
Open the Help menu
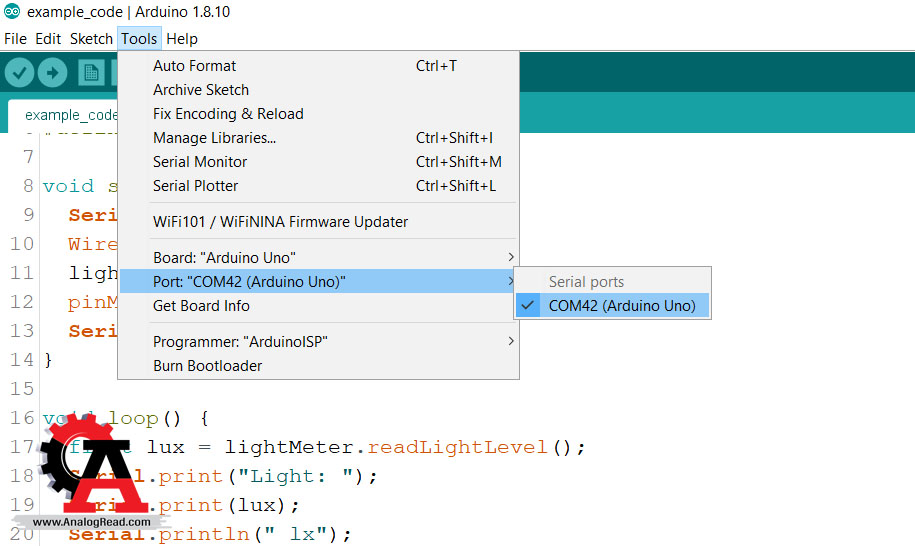182,39
